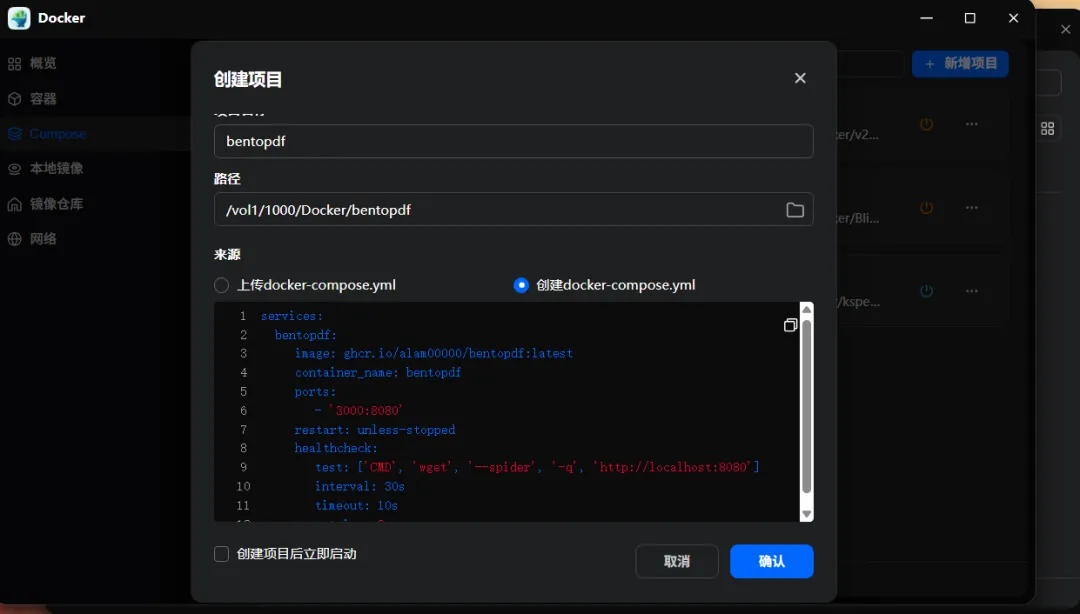1080x614 pixels.
Task: Click the 确认 confirm button
Action: pos(771,562)
